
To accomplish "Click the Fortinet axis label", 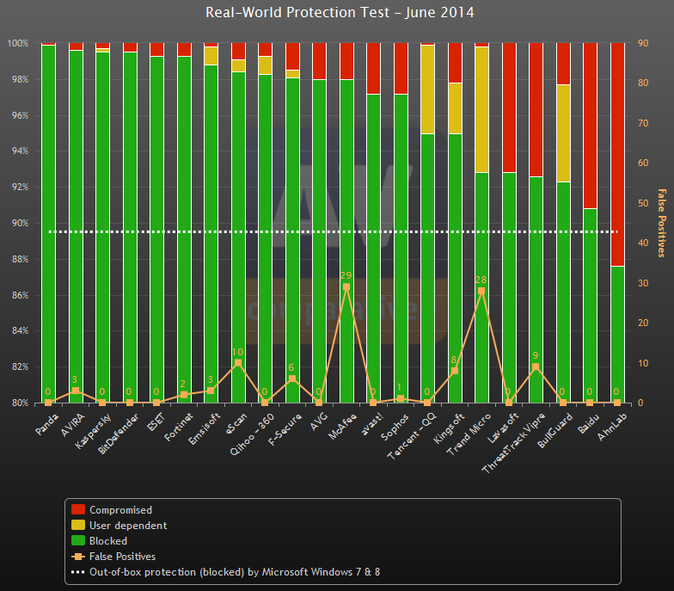I will 179,427.
